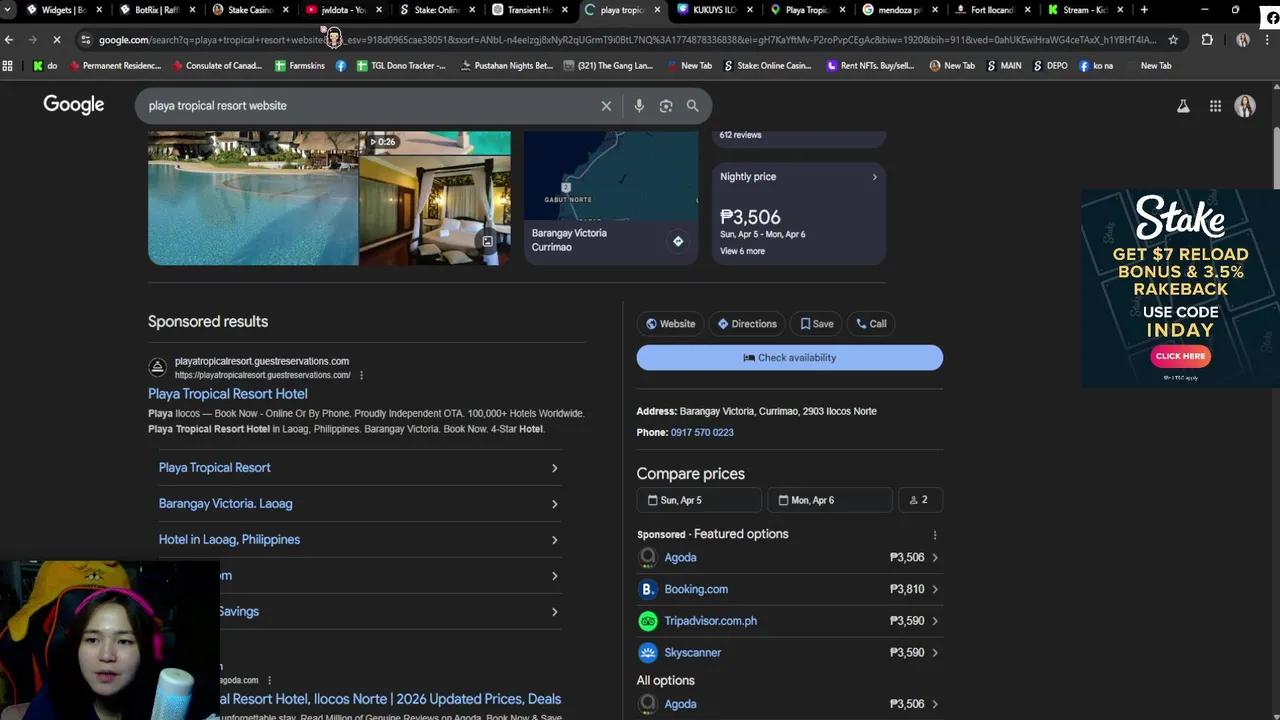Start voice search with the microphone icon
Viewport: 1280px width, 720px height.
tap(639, 106)
